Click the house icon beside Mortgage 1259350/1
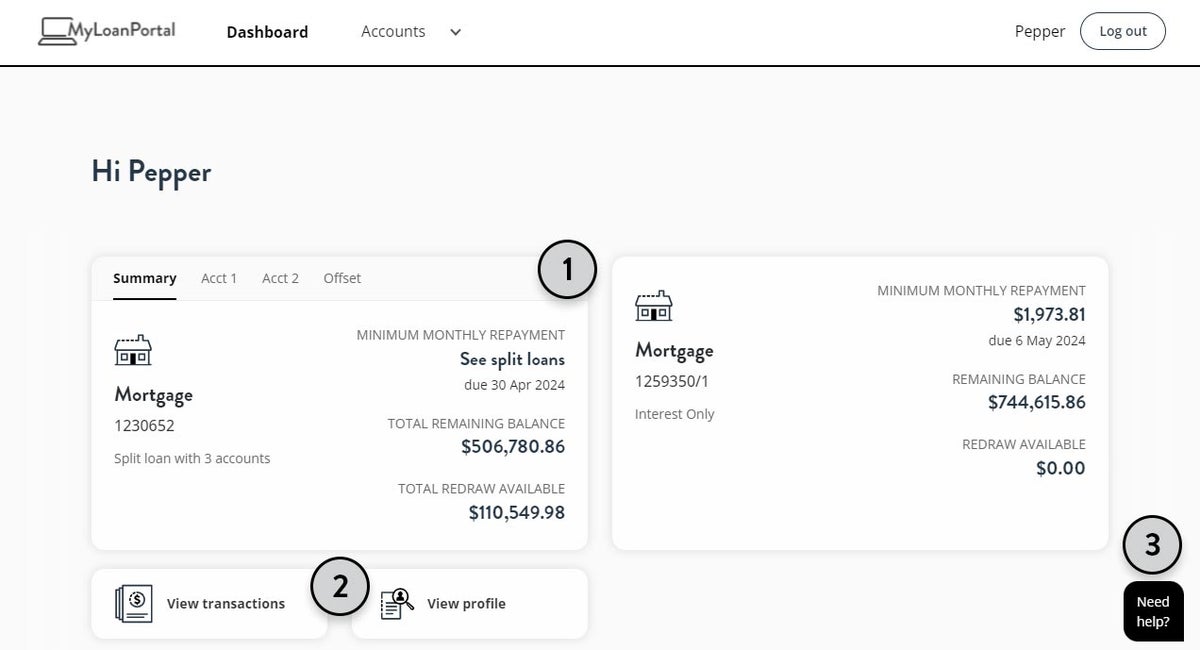Image resolution: width=1200 pixels, height=650 pixels. 654,306
